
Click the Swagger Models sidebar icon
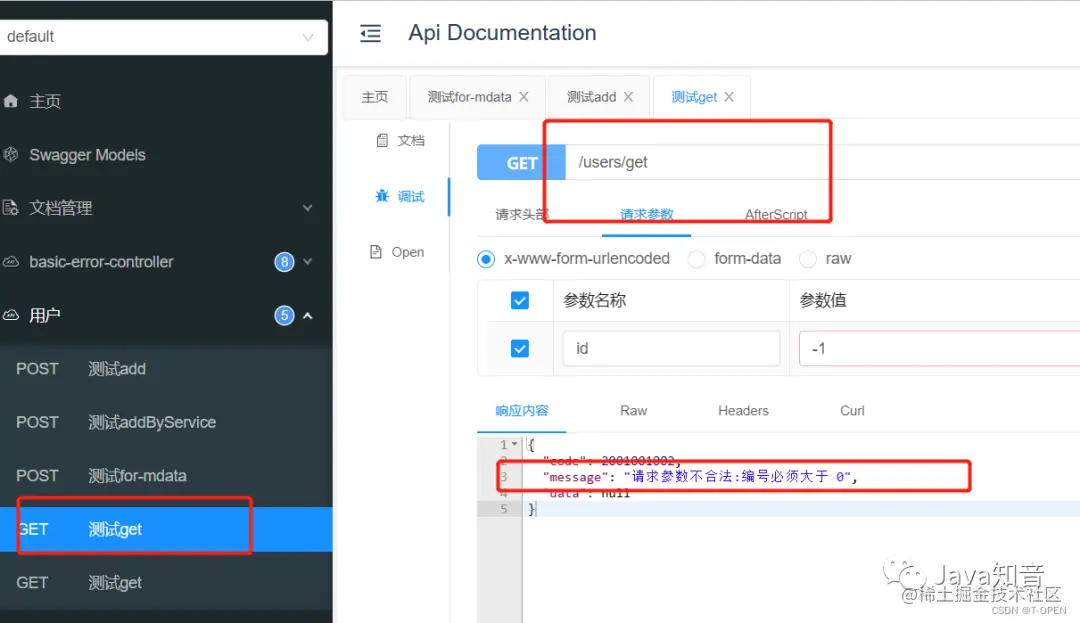click(x=10, y=154)
